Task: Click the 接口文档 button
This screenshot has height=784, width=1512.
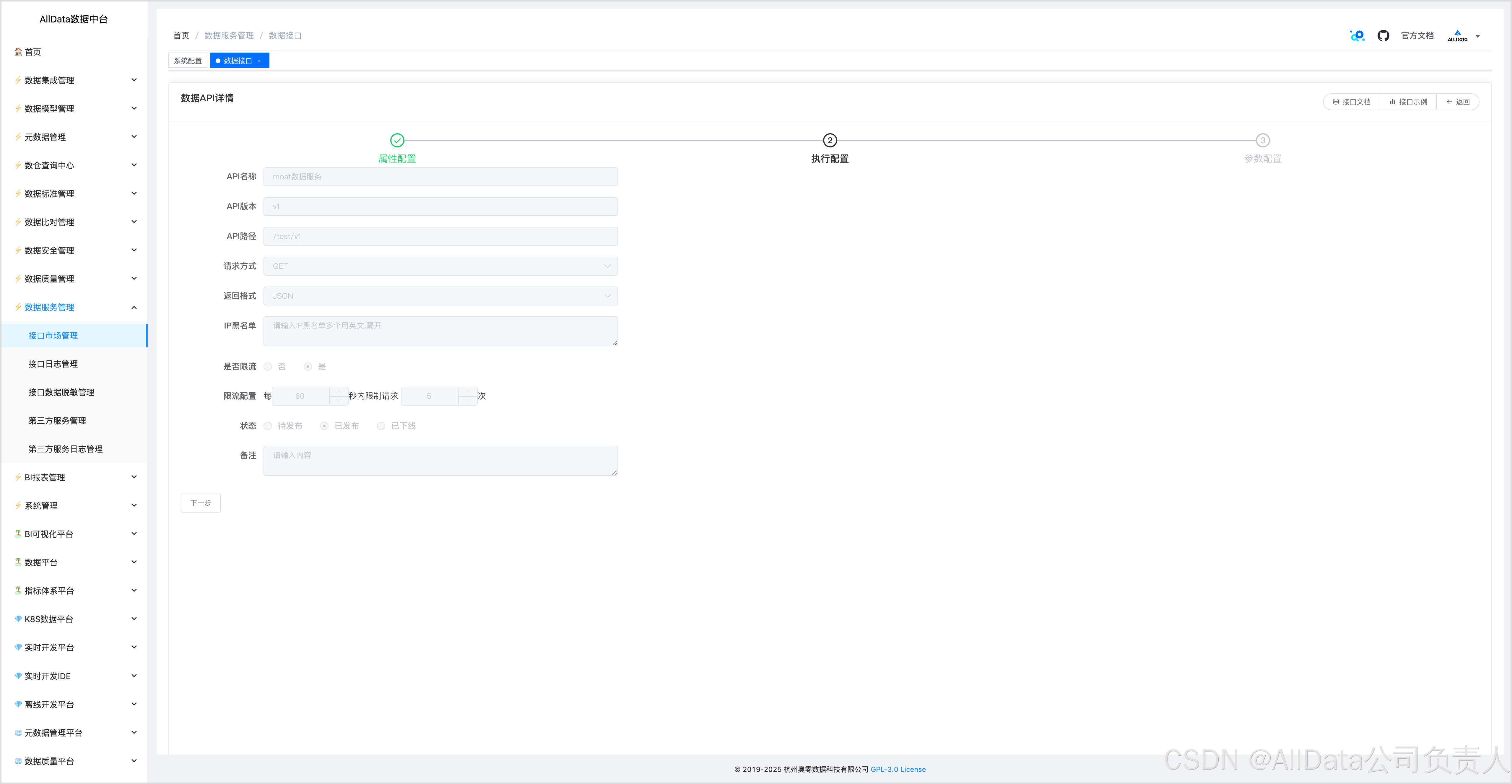Action: click(1351, 102)
